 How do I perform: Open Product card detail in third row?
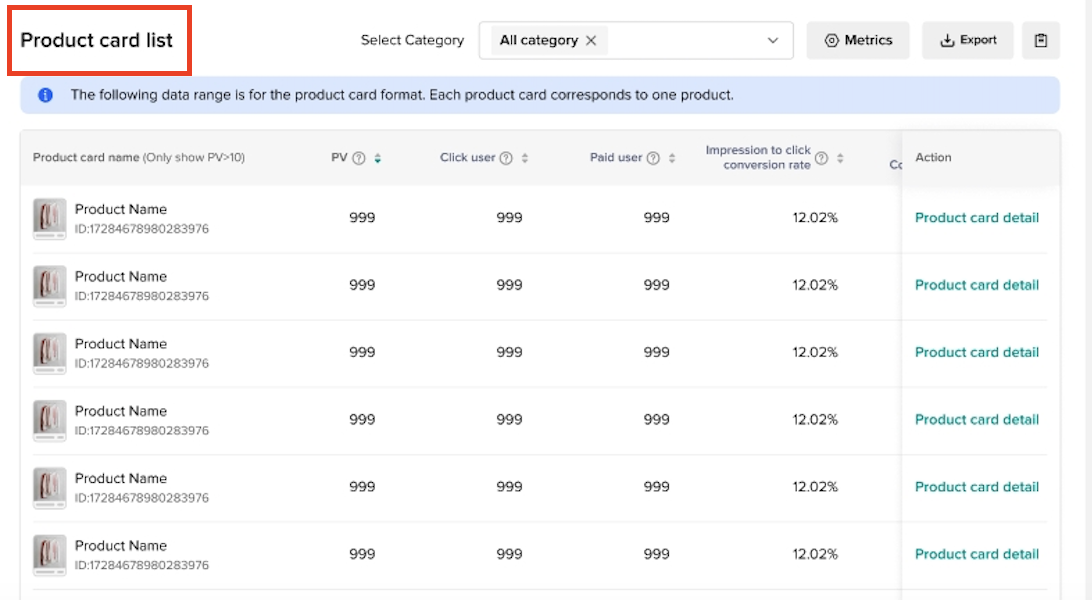(976, 352)
